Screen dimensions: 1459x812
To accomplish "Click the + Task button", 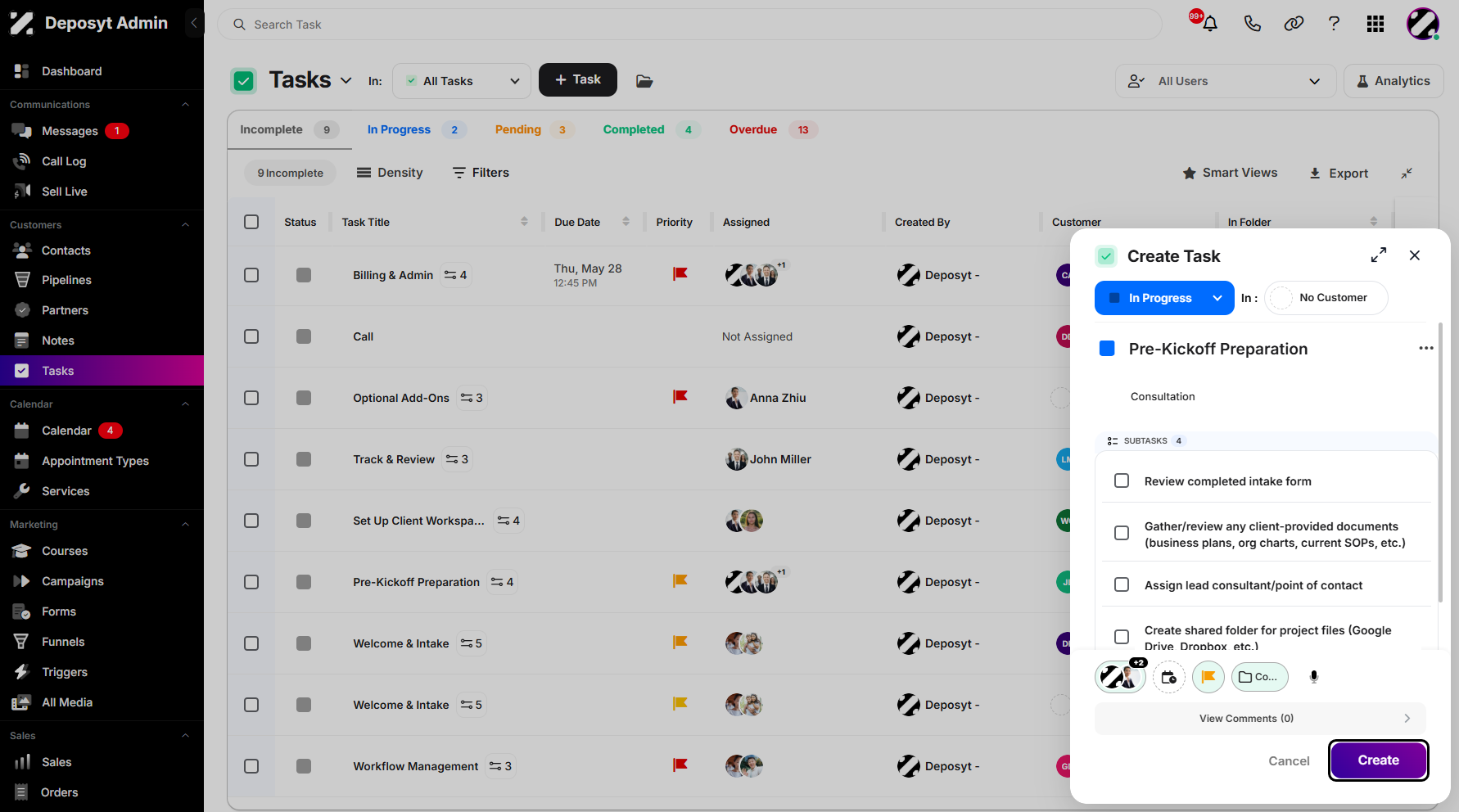I will point(578,80).
